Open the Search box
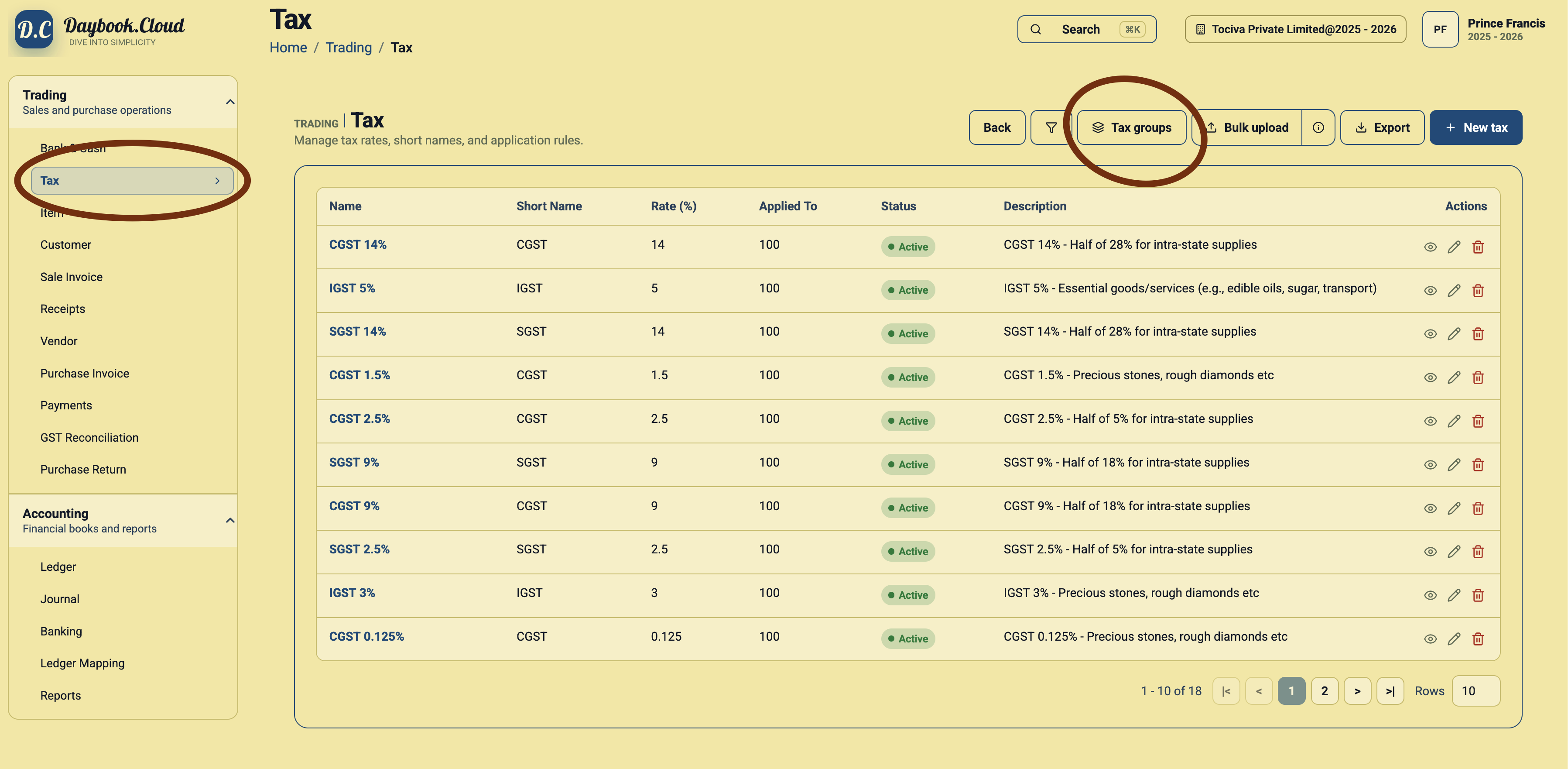 click(1086, 29)
